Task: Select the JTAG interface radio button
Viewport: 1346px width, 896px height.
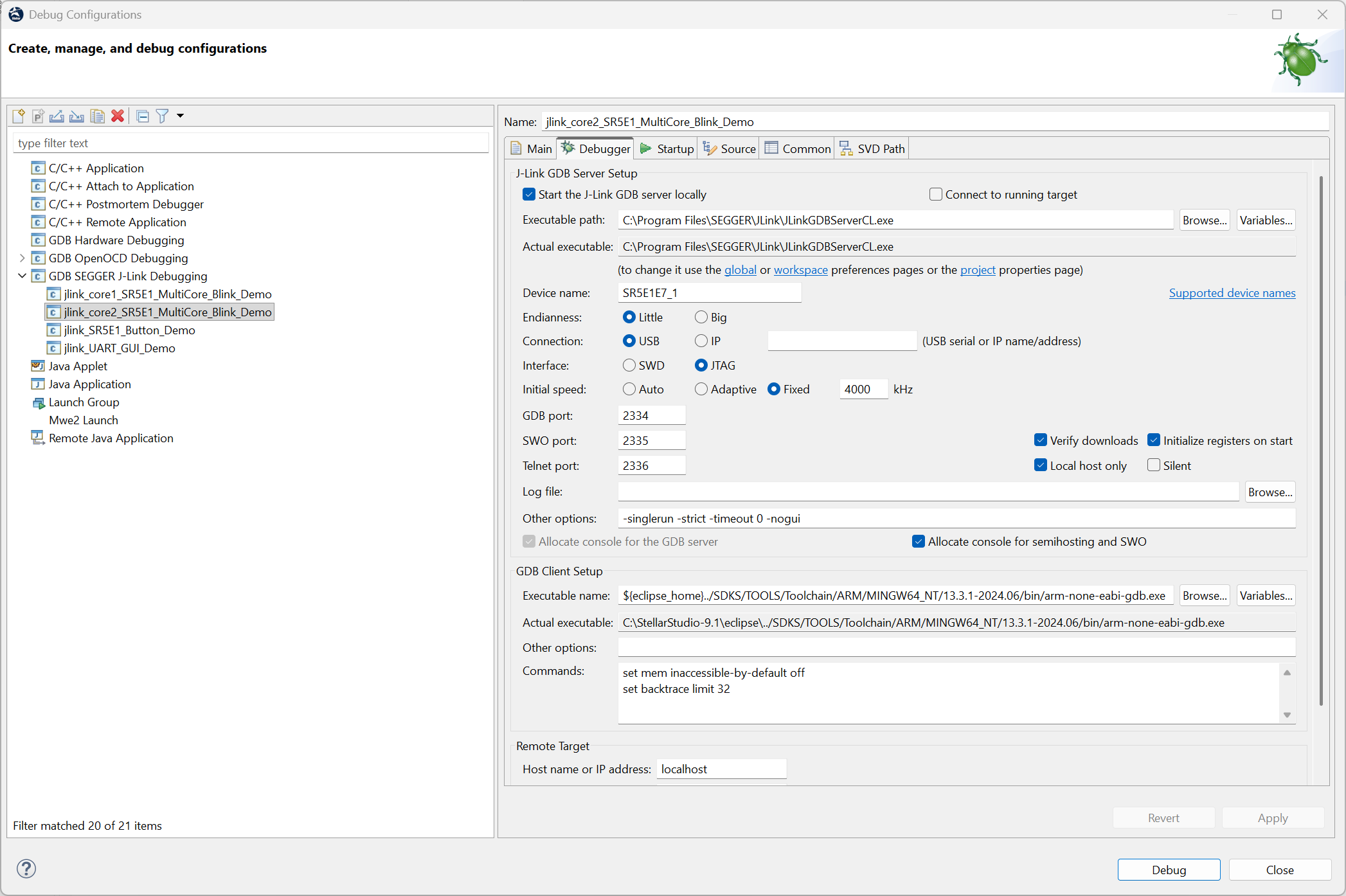Action: tap(701, 366)
